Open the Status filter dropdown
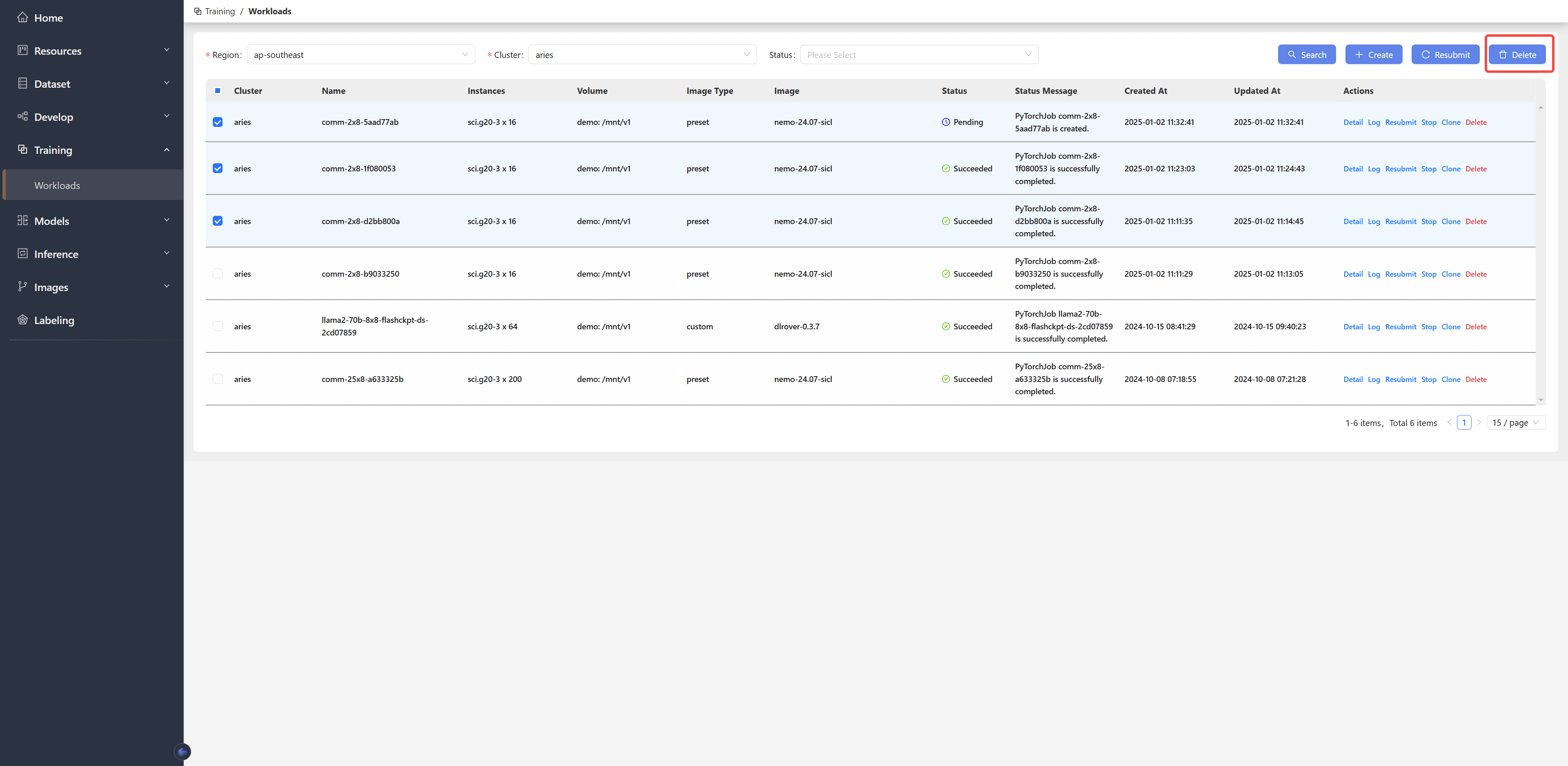This screenshot has width=1568, height=766. [919, 55]
